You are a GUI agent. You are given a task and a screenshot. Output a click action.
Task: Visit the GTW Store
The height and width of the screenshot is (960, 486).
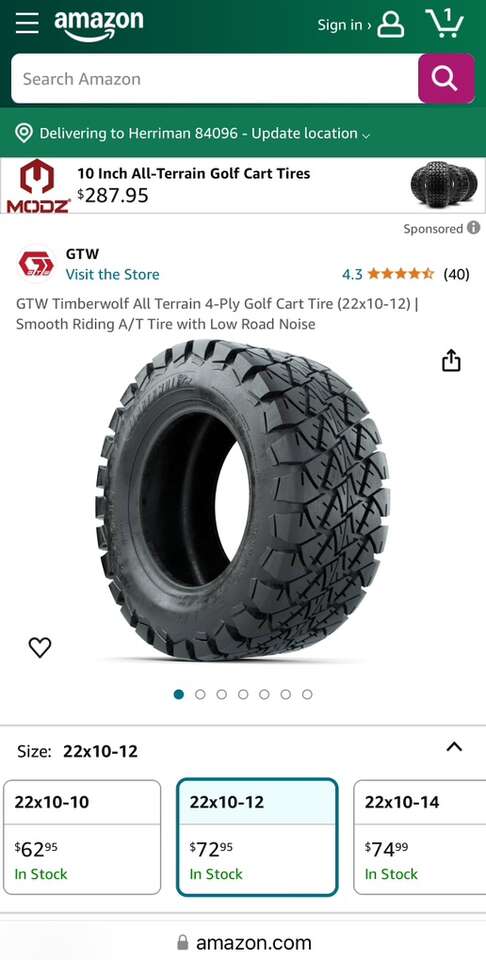(113, 274)
